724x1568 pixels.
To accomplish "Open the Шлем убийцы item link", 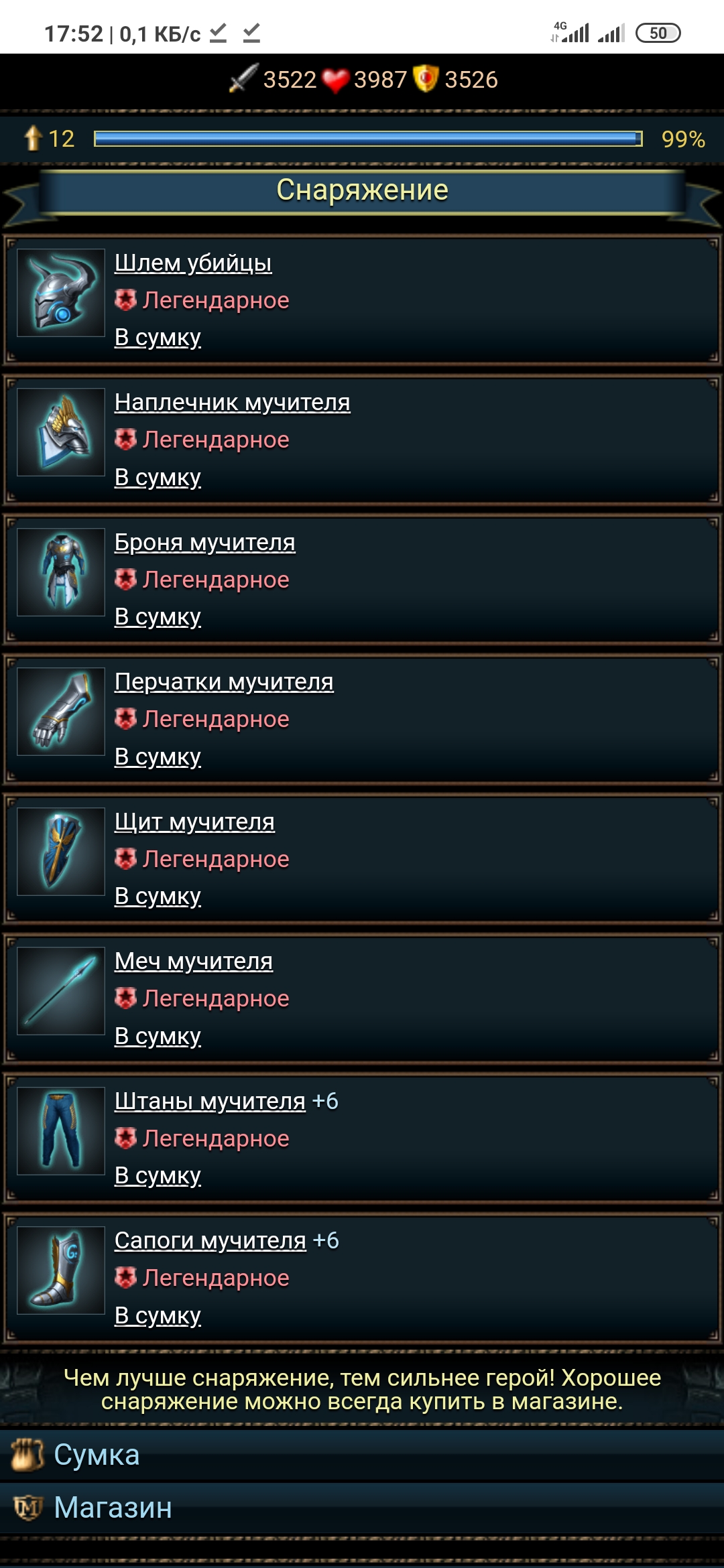I will point(193,263).
